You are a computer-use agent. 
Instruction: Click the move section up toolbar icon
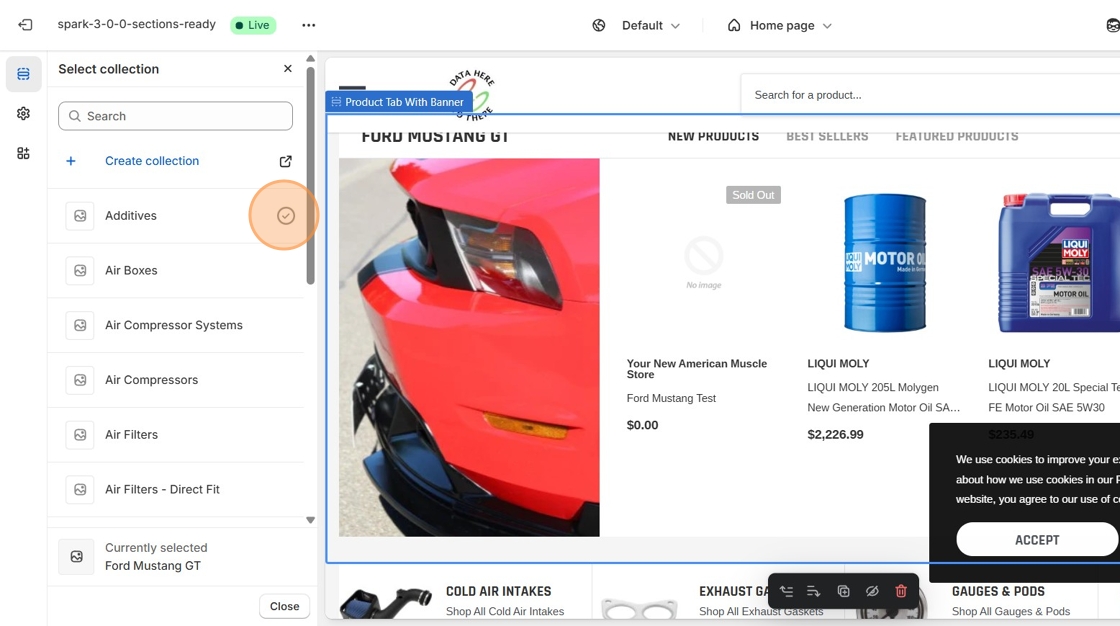[x=786, y=591]
